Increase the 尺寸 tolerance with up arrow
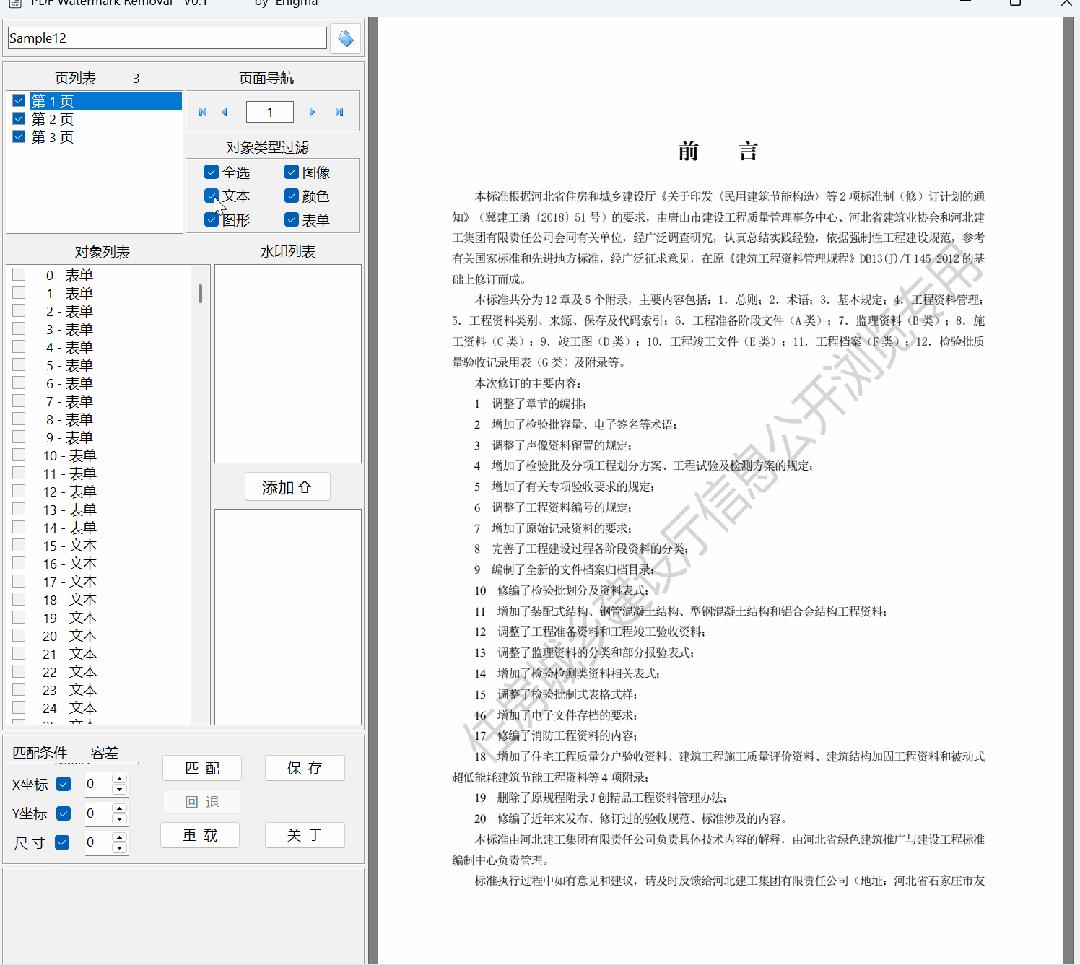Screen dimensions: 1080x965 [120, 837]
